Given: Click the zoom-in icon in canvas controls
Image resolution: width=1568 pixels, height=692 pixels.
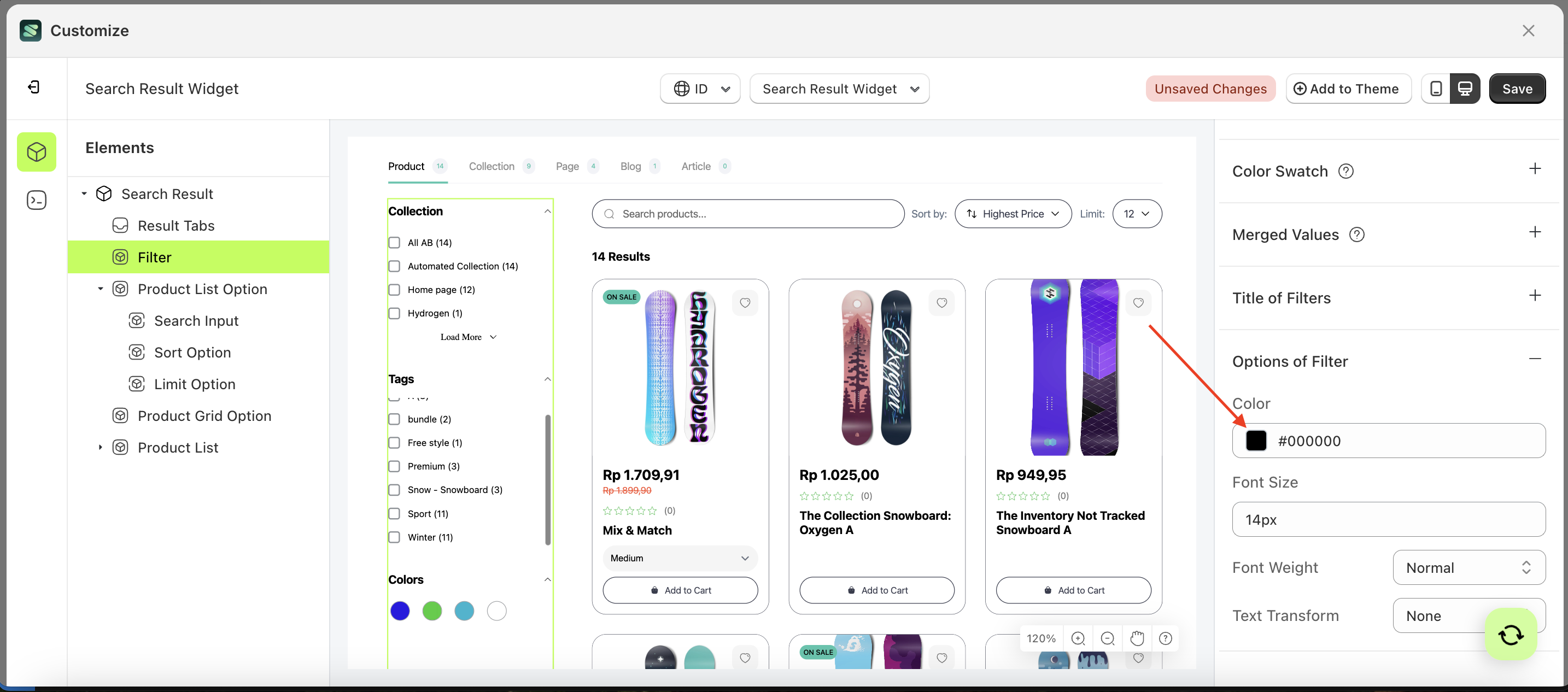Looking at the screenshot, I should point(1079,638).
